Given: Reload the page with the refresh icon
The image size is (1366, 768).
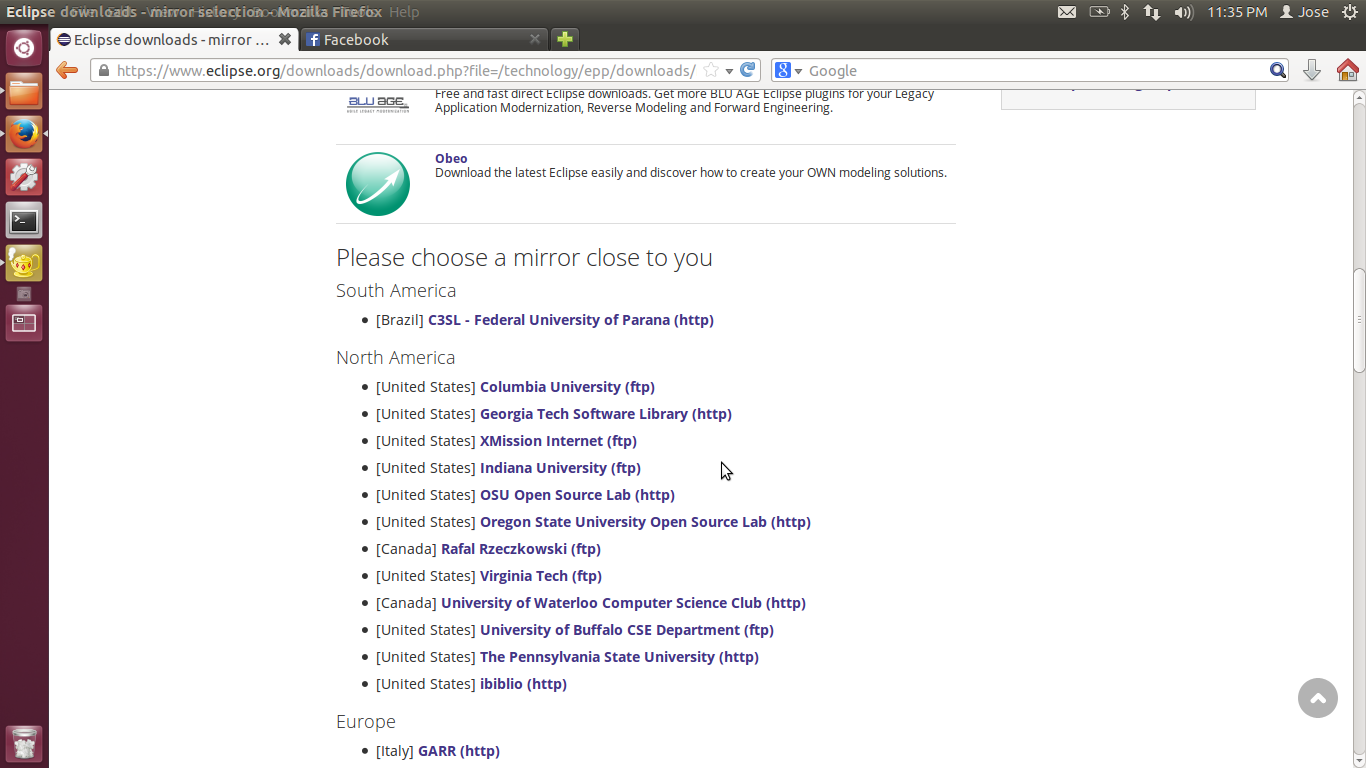Looking at the screenshot, I should pyautogui.click(x=747, y=70).
